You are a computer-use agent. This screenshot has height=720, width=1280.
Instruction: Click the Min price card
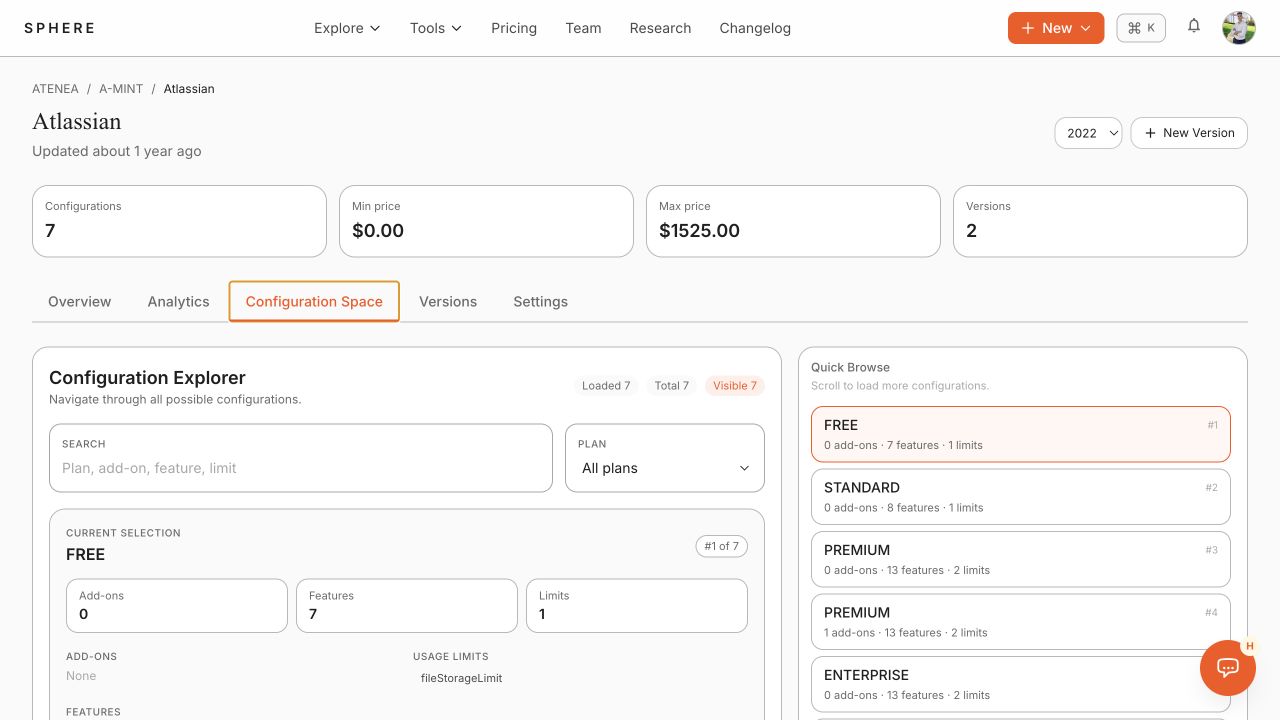point(486,221)
